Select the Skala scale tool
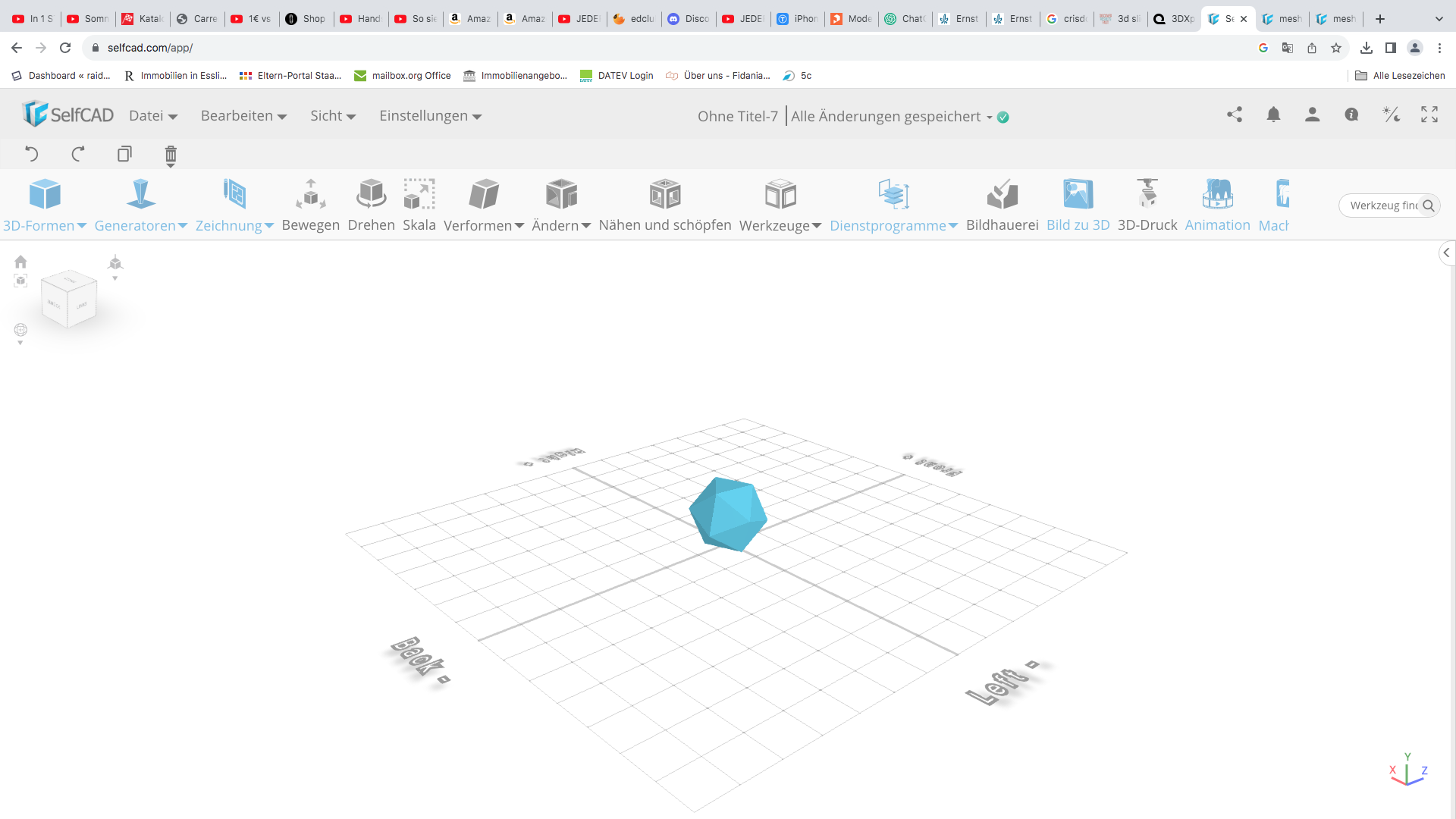Viewport: 1456px width, 819px height. point(419,206)
